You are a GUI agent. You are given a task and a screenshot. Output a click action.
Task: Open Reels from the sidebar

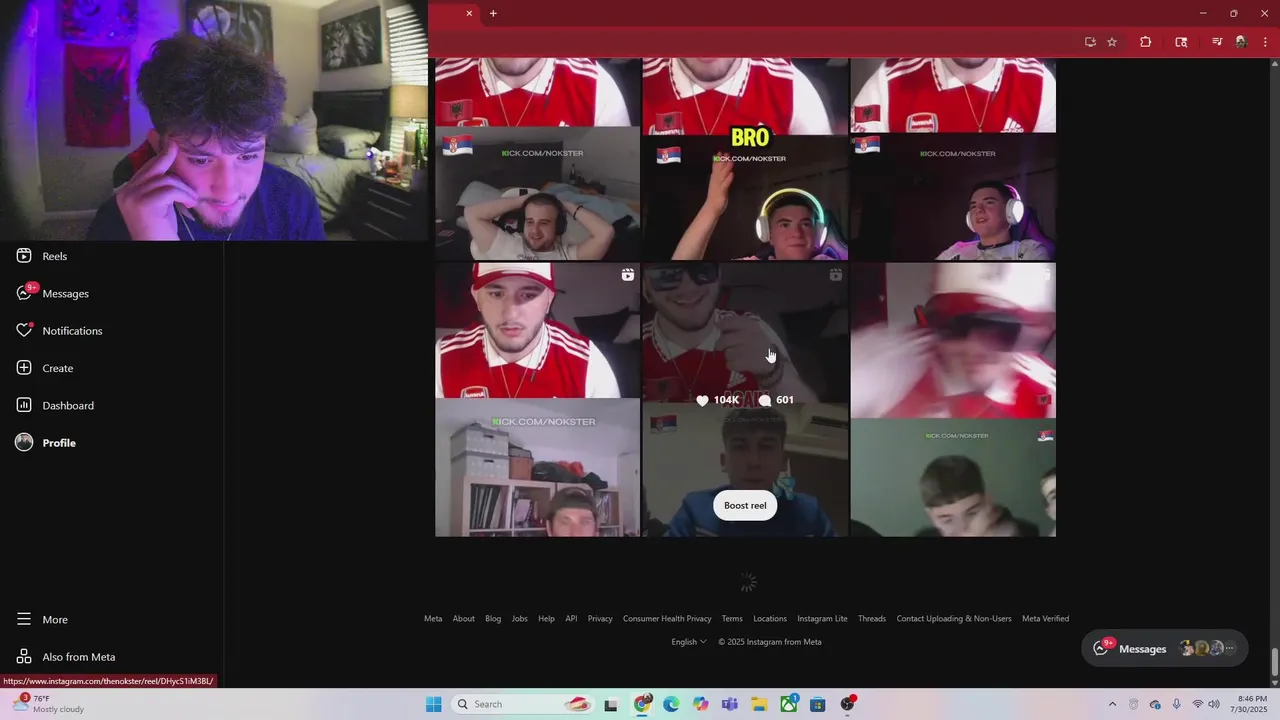pyautogui.click(x=42, y=256)
